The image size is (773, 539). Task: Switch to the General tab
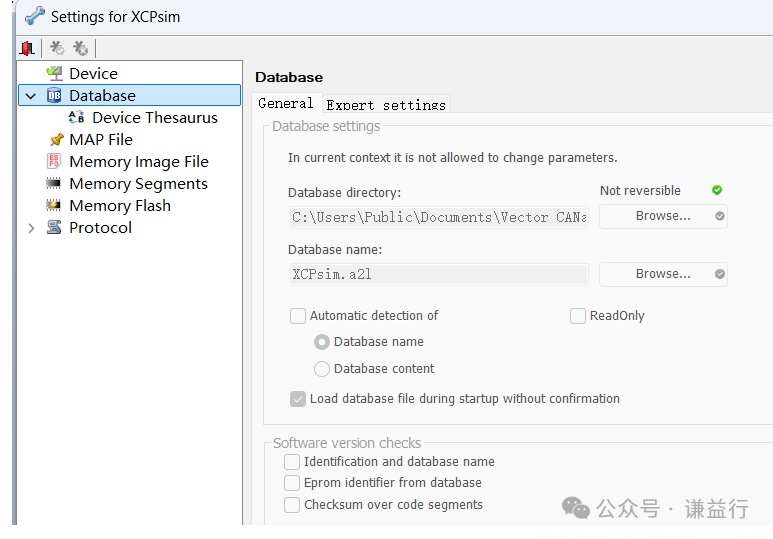[x=285, y=103]
